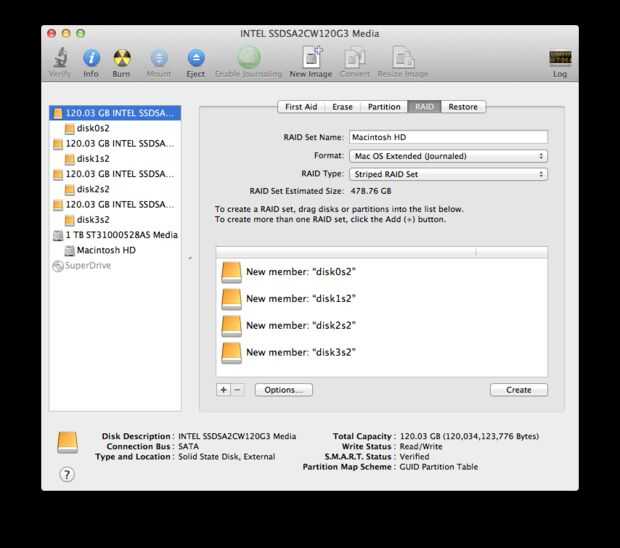Select the first 120.03 GB INTEL SSDSA disk

click(115, 113)
